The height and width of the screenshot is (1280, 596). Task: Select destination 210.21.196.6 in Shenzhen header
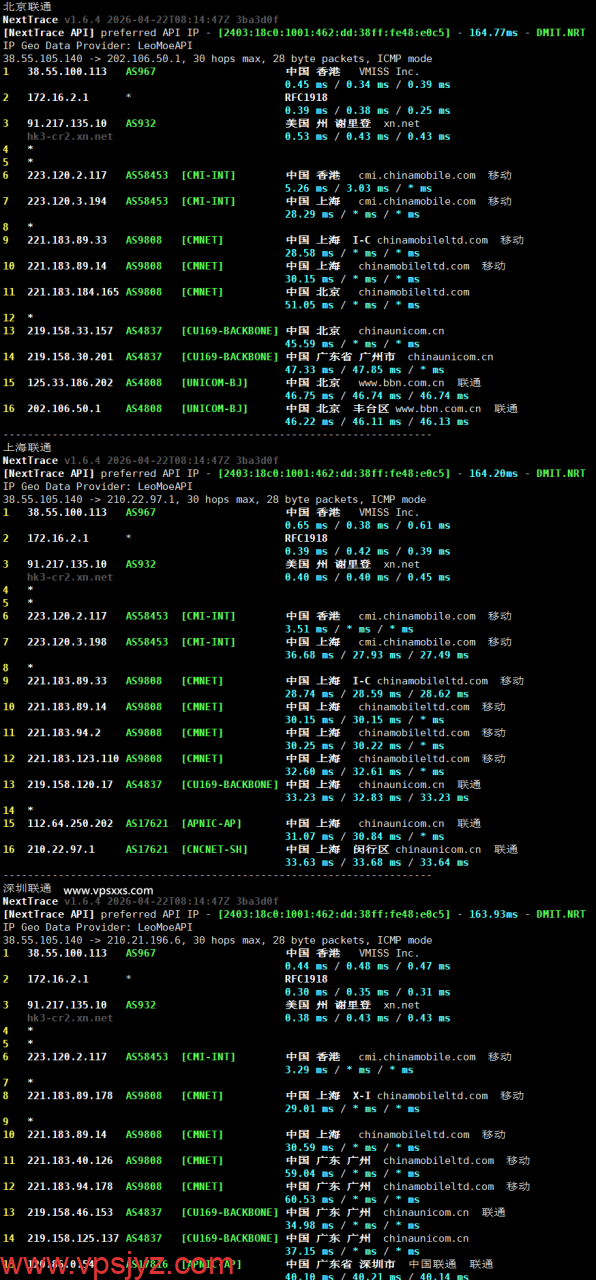(145, 941)
